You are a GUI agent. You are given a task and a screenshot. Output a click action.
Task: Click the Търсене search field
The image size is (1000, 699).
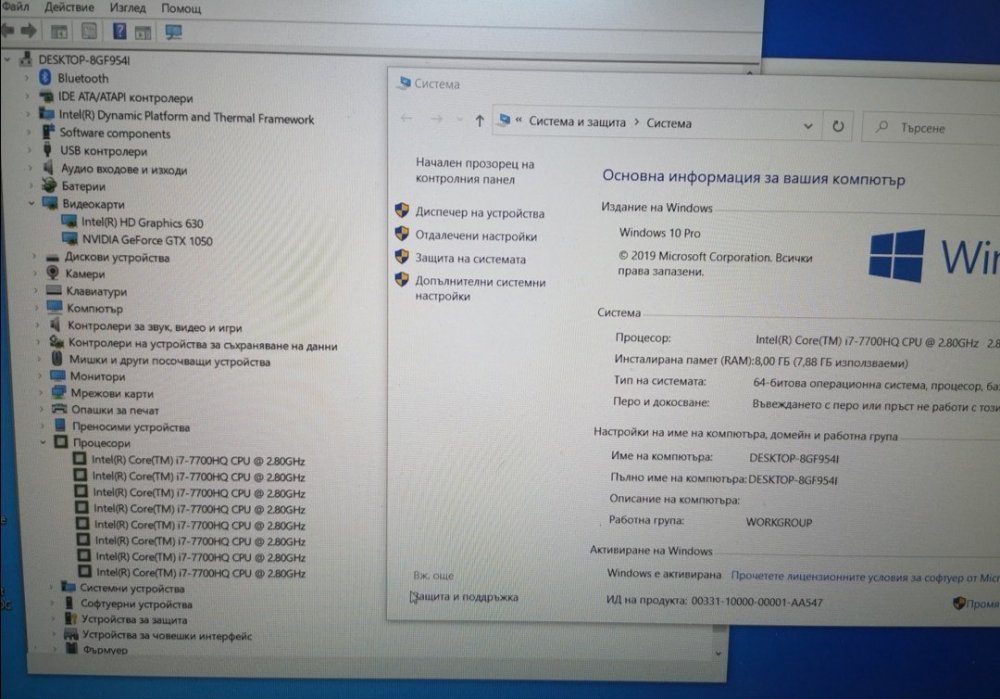(930, 128)
